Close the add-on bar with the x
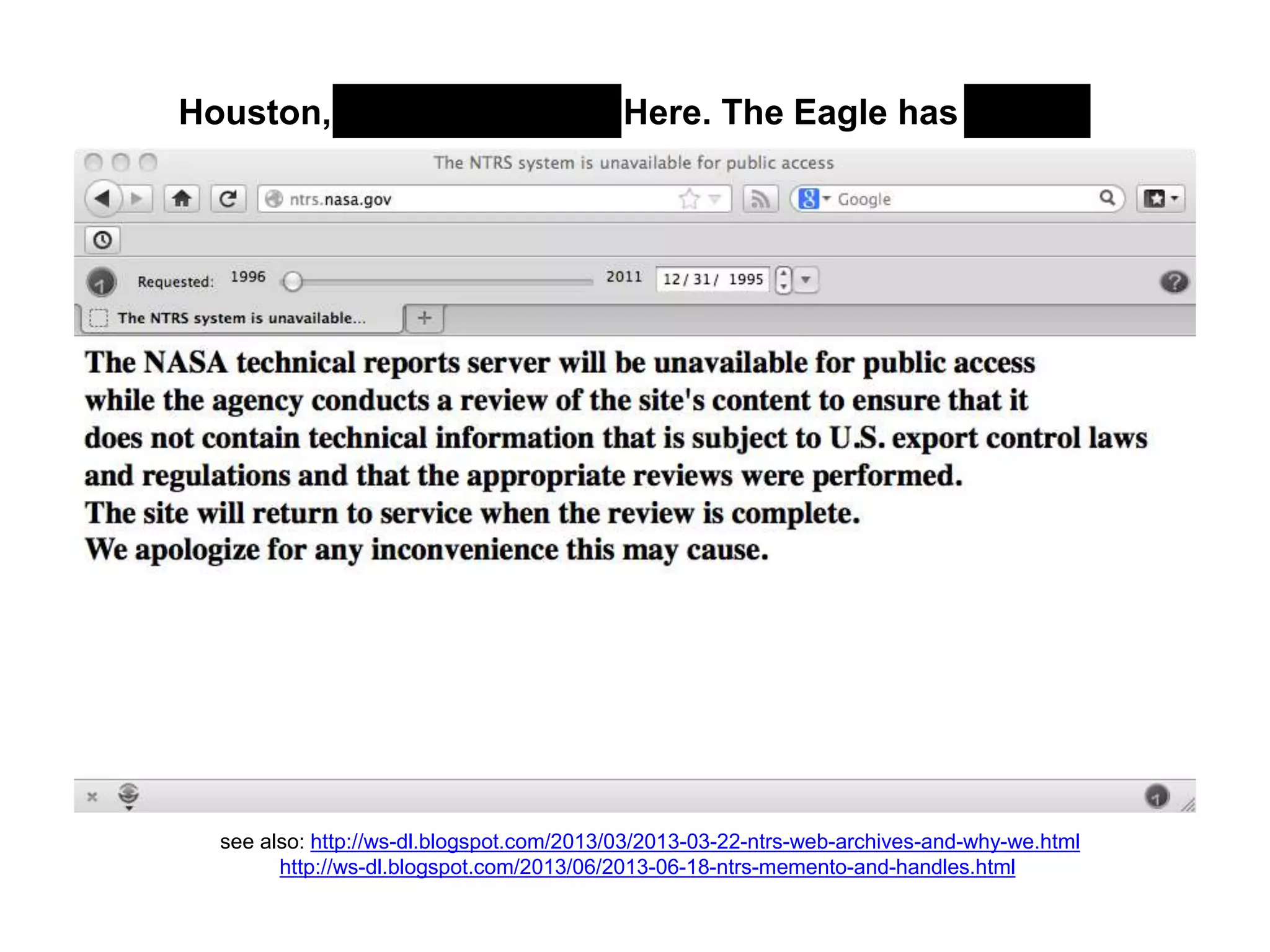The image size is (1270, 952). click(x=92, y=796)
